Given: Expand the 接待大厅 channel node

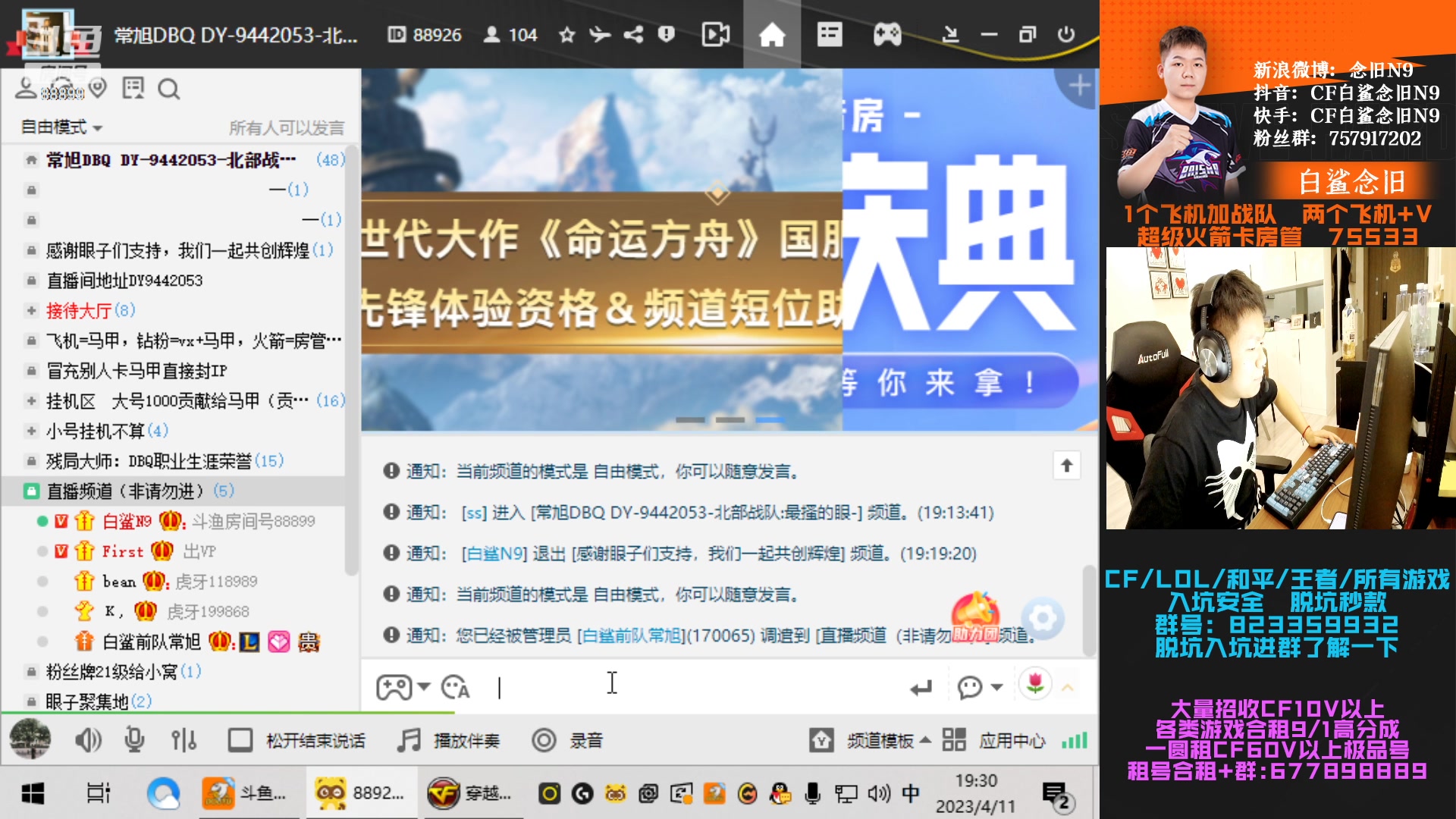Looking at the screenshot, I should point(30,311).
